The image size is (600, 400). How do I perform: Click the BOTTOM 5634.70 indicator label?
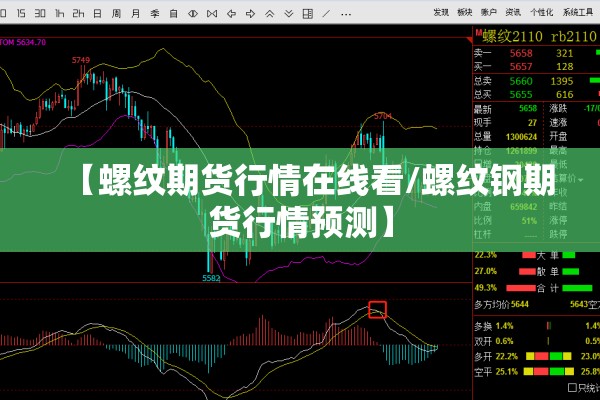[23, 42]
